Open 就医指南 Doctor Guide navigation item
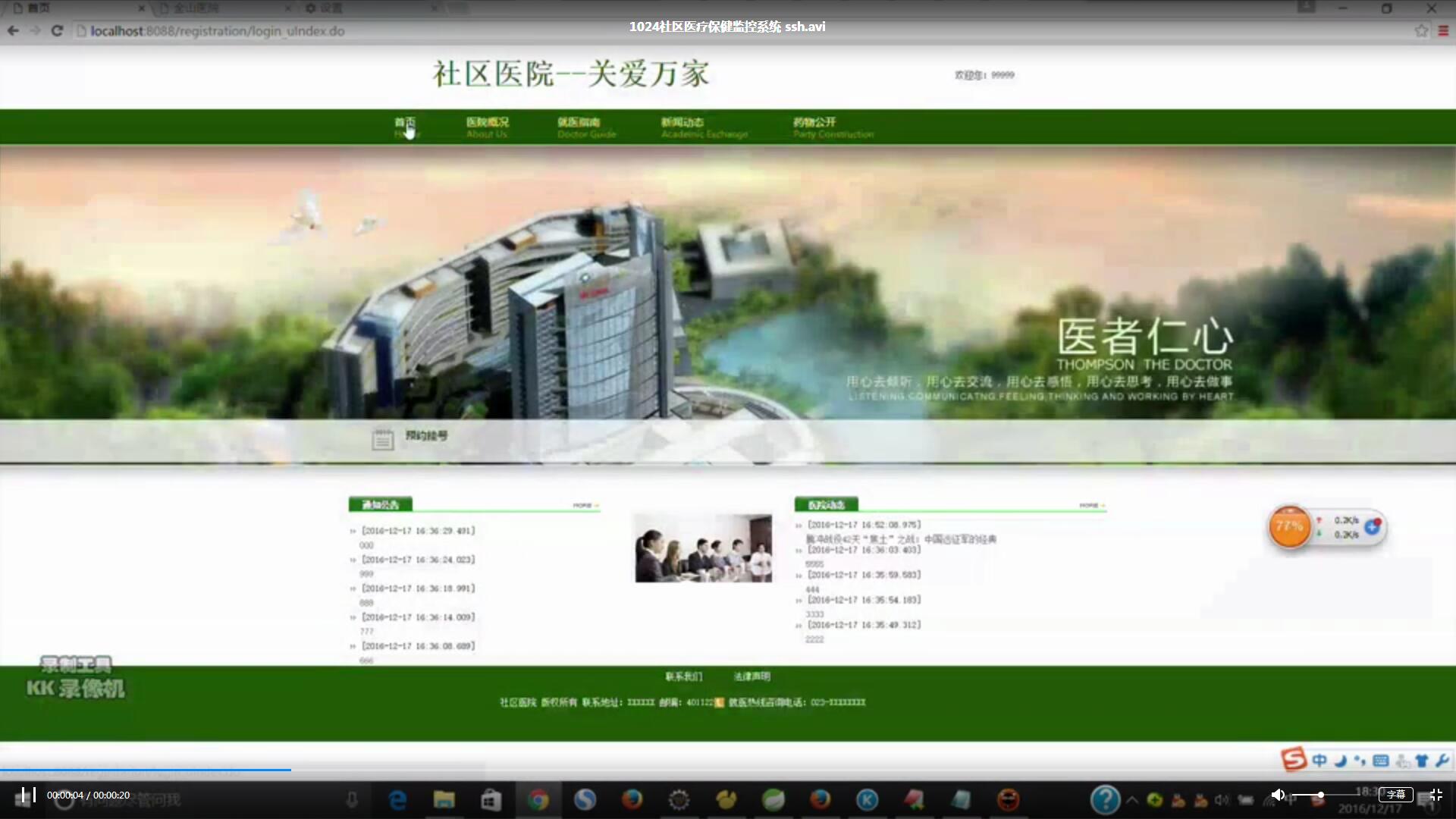Screen dimensions: 1456x819 (586, 127)
